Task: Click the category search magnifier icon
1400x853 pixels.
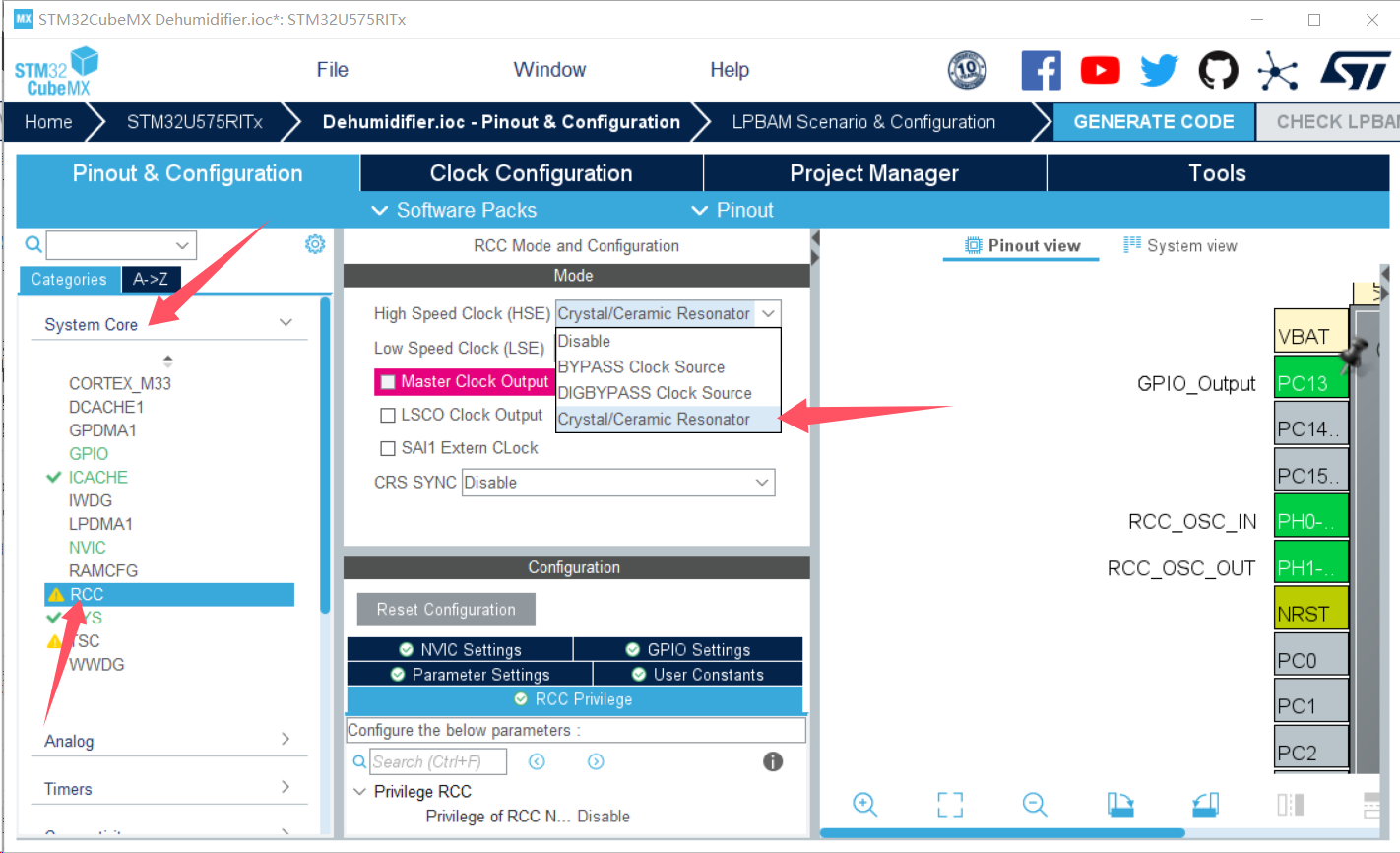Action: pyautogui.click(x=33, y=244)
